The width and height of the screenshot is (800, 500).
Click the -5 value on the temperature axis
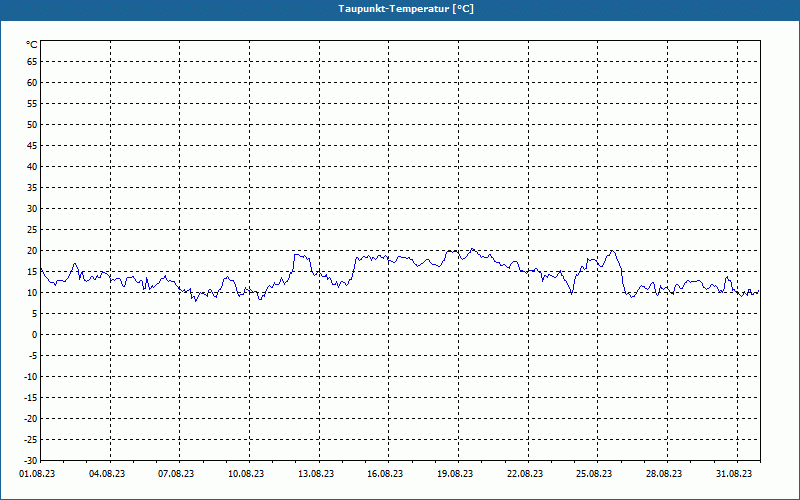click(x=33, y=356)
